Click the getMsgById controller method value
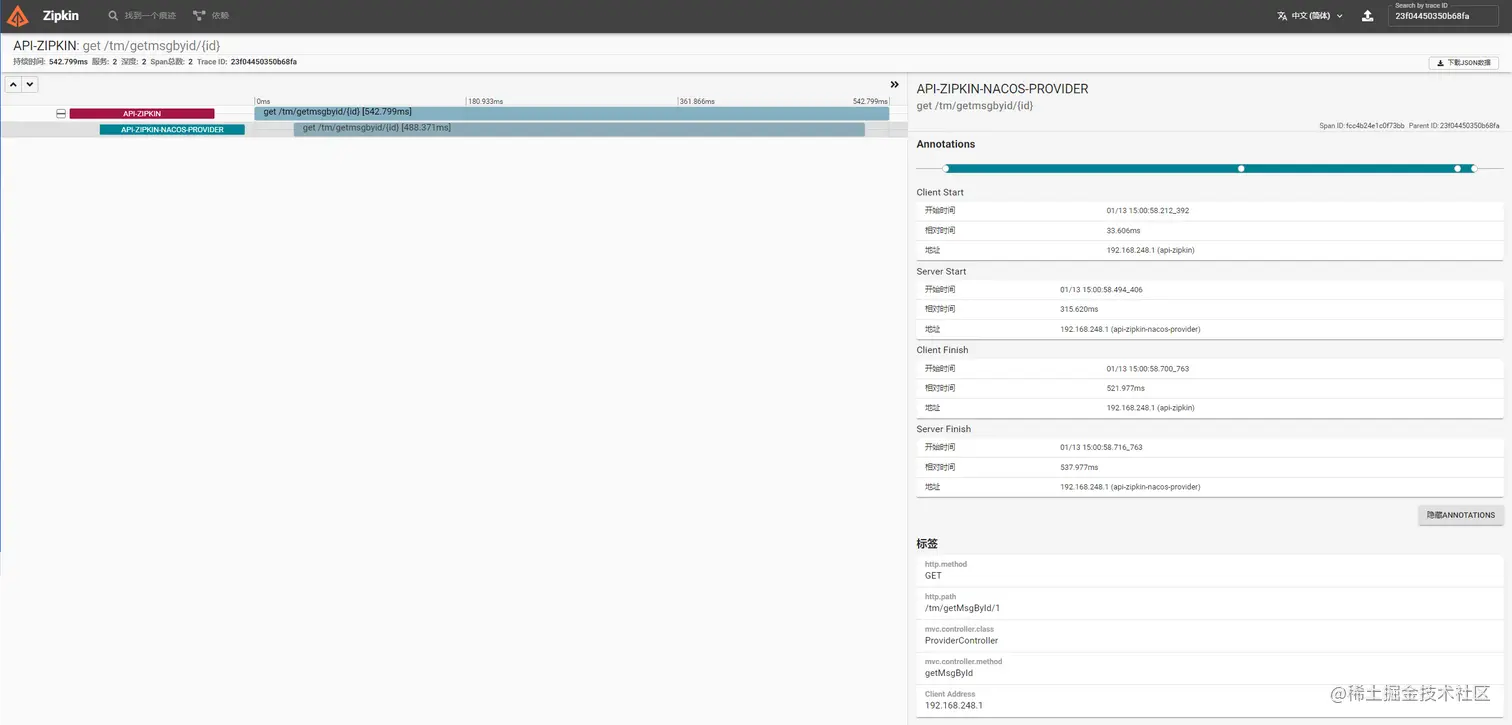Screen dimensions: 1512x725 949,673
